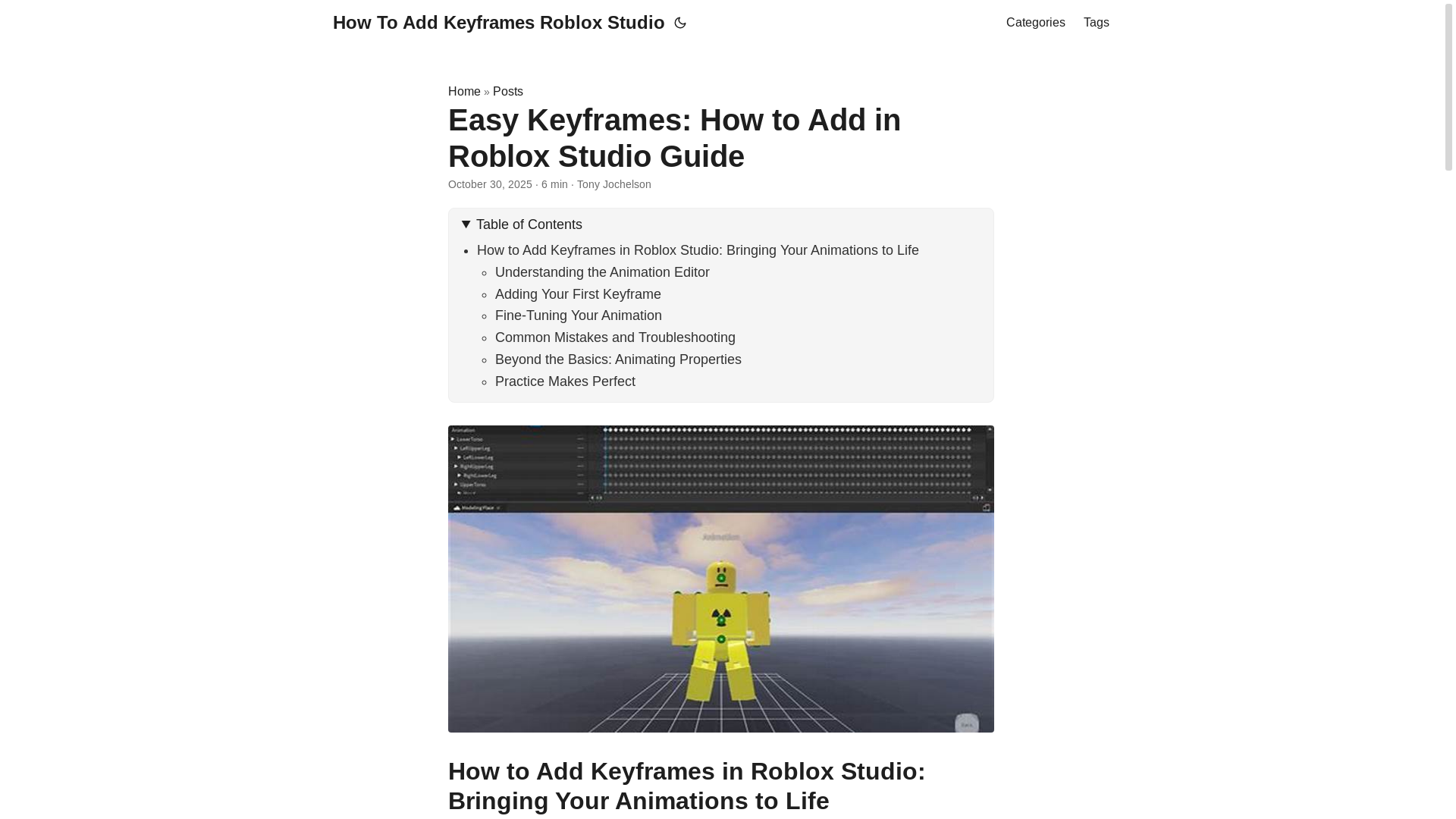Jump to Adding Your First Keyframe
This screenshot has height=819, width=1456.
(578, 294)
